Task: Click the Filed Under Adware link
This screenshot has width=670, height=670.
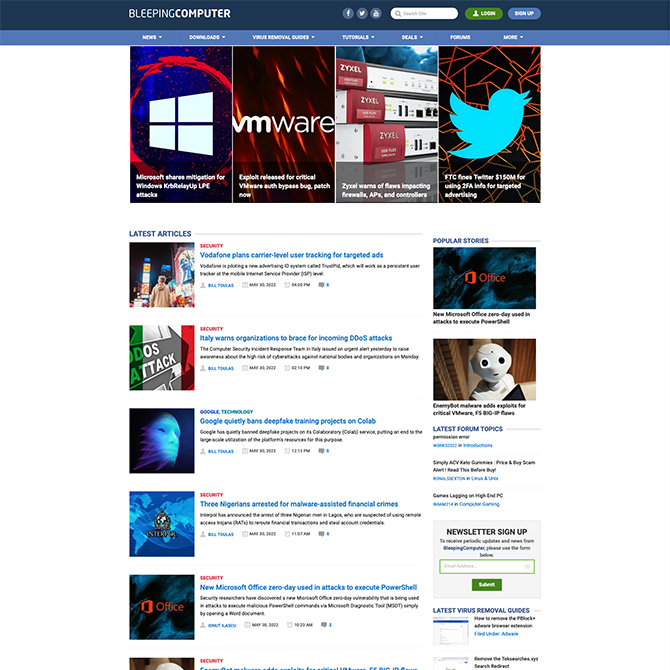Action: point(496,634)
